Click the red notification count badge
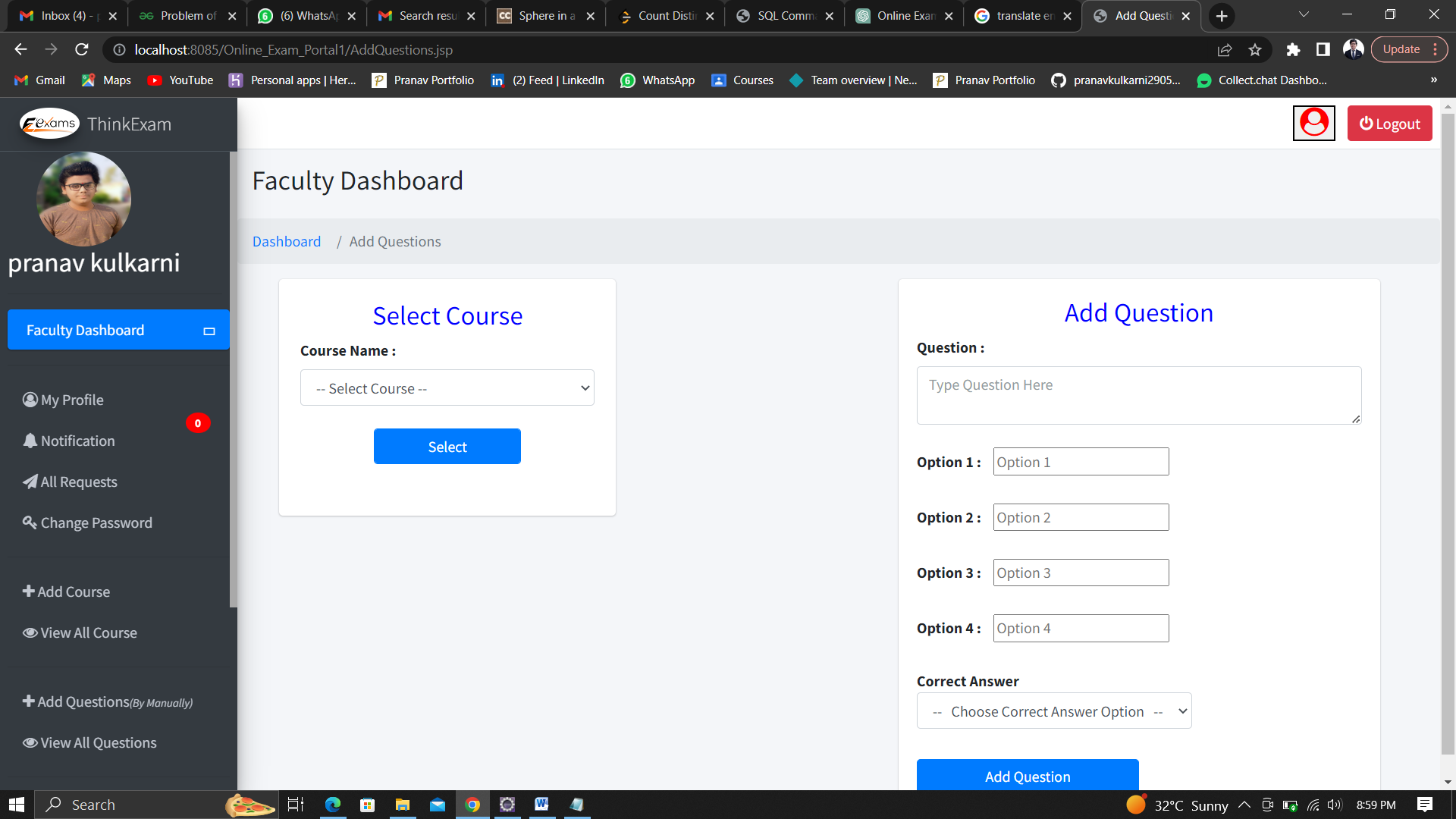Screen dimensions: 1456x819 coord(198,423)
